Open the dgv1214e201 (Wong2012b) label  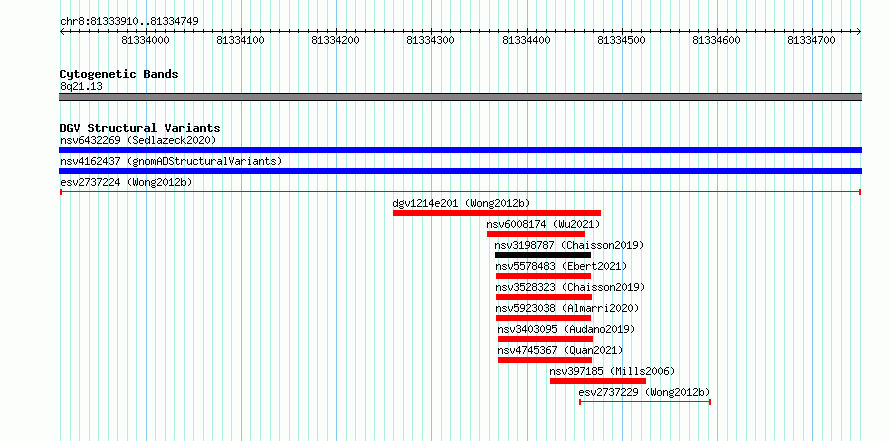[461, 203]
